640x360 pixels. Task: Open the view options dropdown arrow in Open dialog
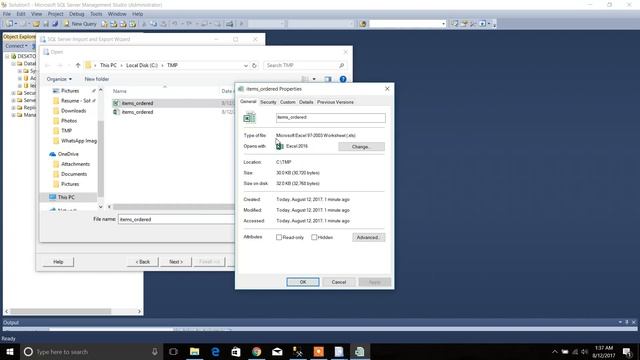(314, 79)
